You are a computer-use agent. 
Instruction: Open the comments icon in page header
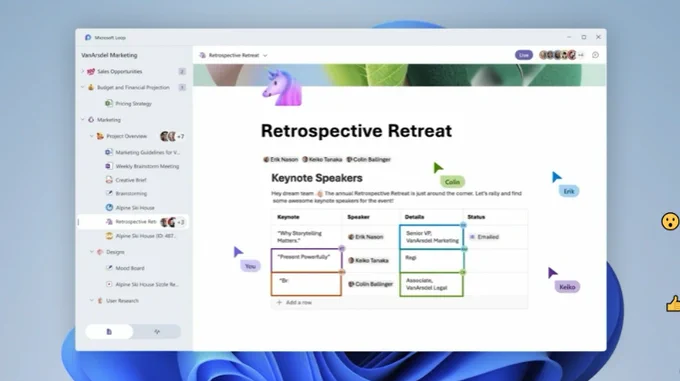tap(595, 55)
